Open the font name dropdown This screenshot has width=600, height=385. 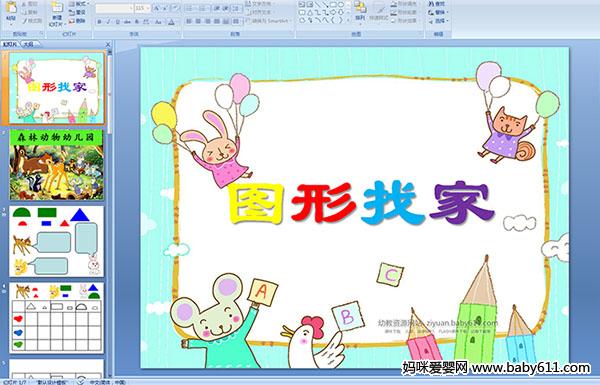coord(114,8)
